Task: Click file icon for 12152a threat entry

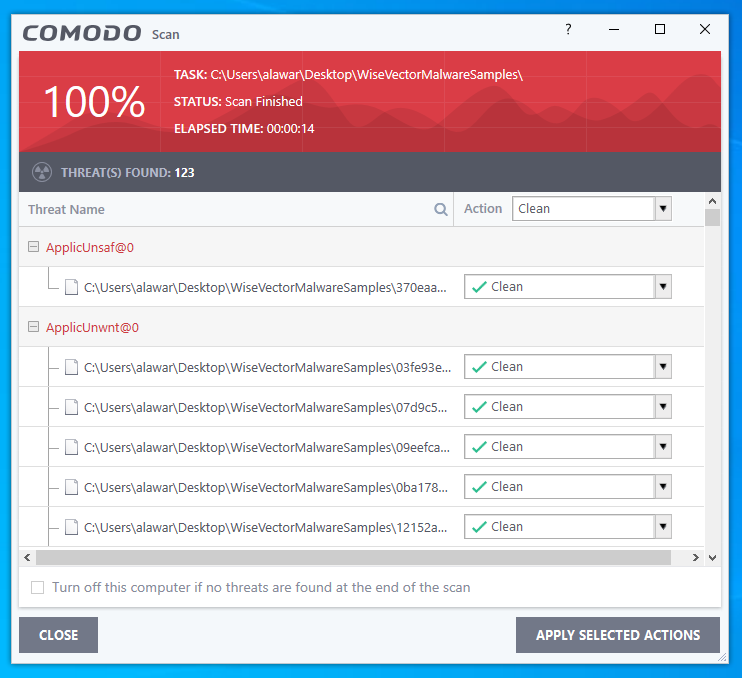Action: click(x=71, y=527)
